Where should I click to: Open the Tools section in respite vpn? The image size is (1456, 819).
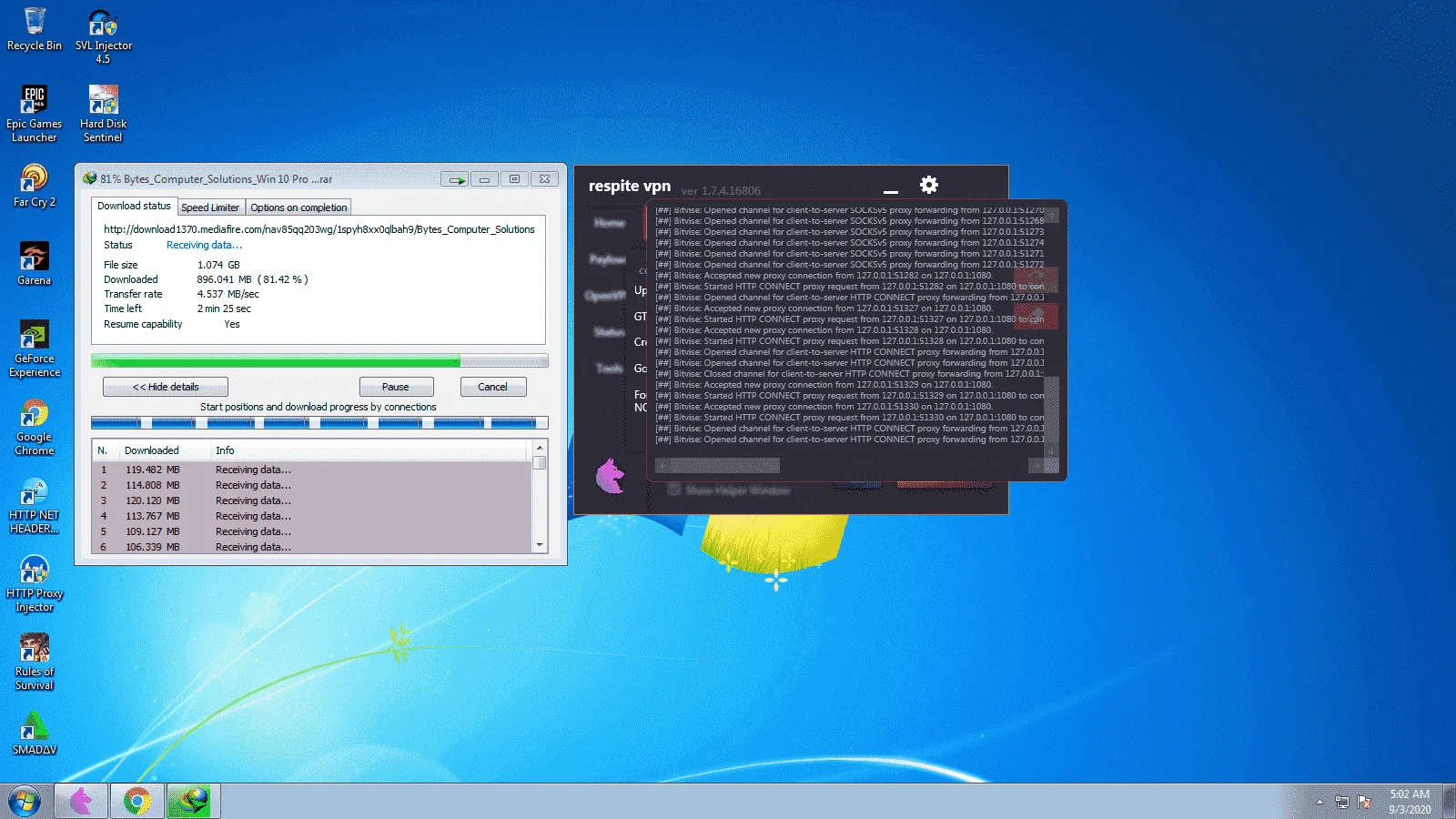(610, 368)
